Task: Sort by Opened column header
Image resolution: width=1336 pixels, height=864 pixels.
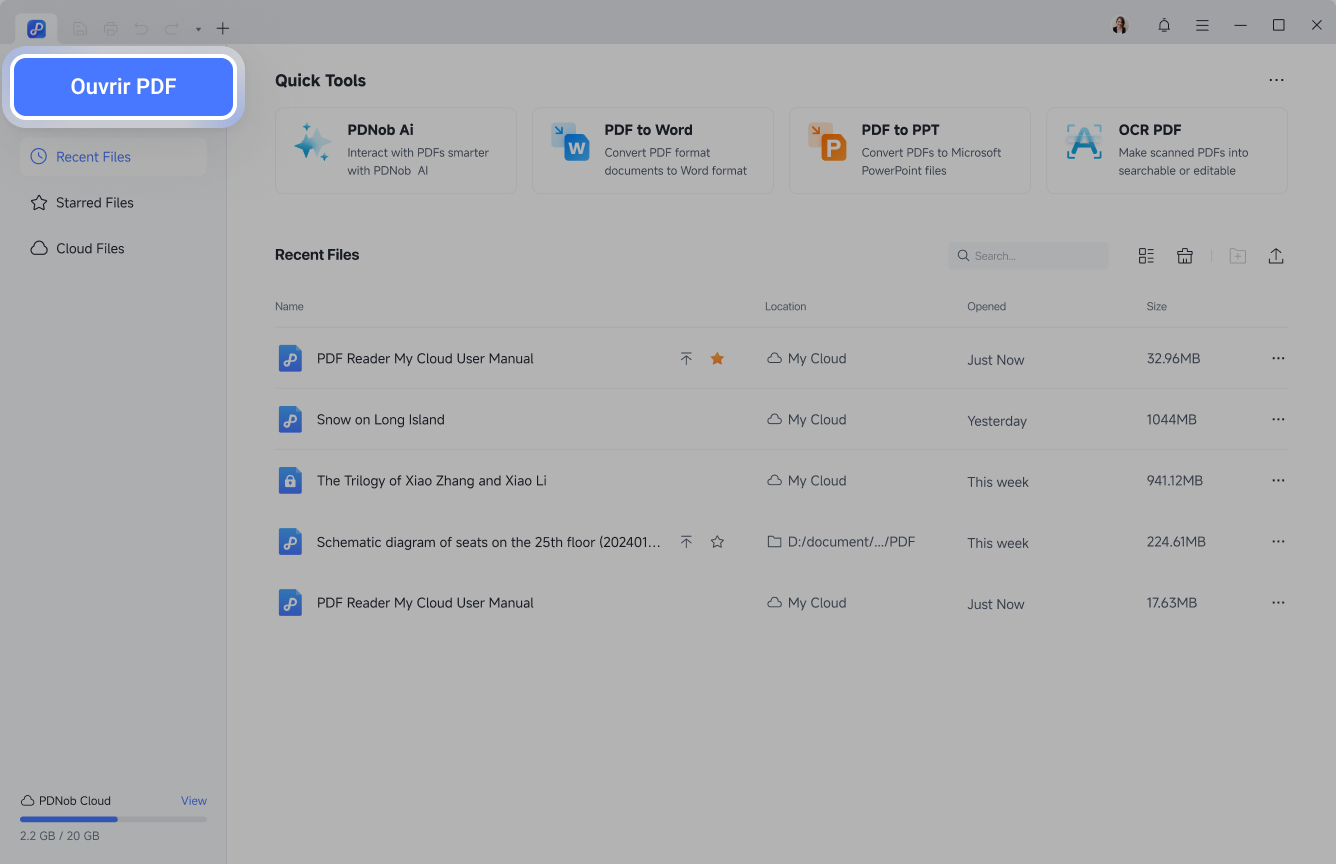Action: (987, 307)
